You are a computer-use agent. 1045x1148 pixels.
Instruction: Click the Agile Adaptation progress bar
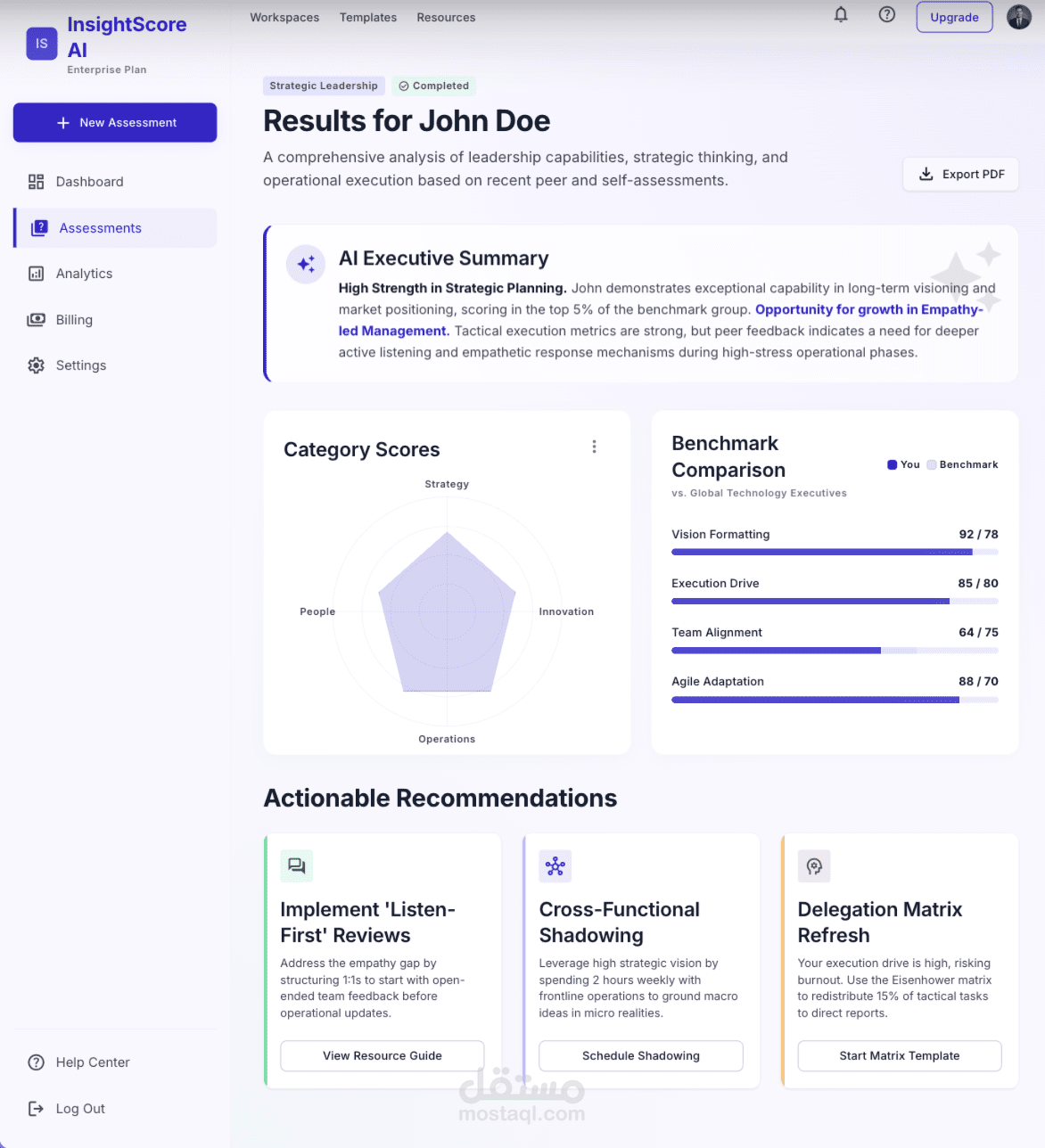click(x=835, y=699)
